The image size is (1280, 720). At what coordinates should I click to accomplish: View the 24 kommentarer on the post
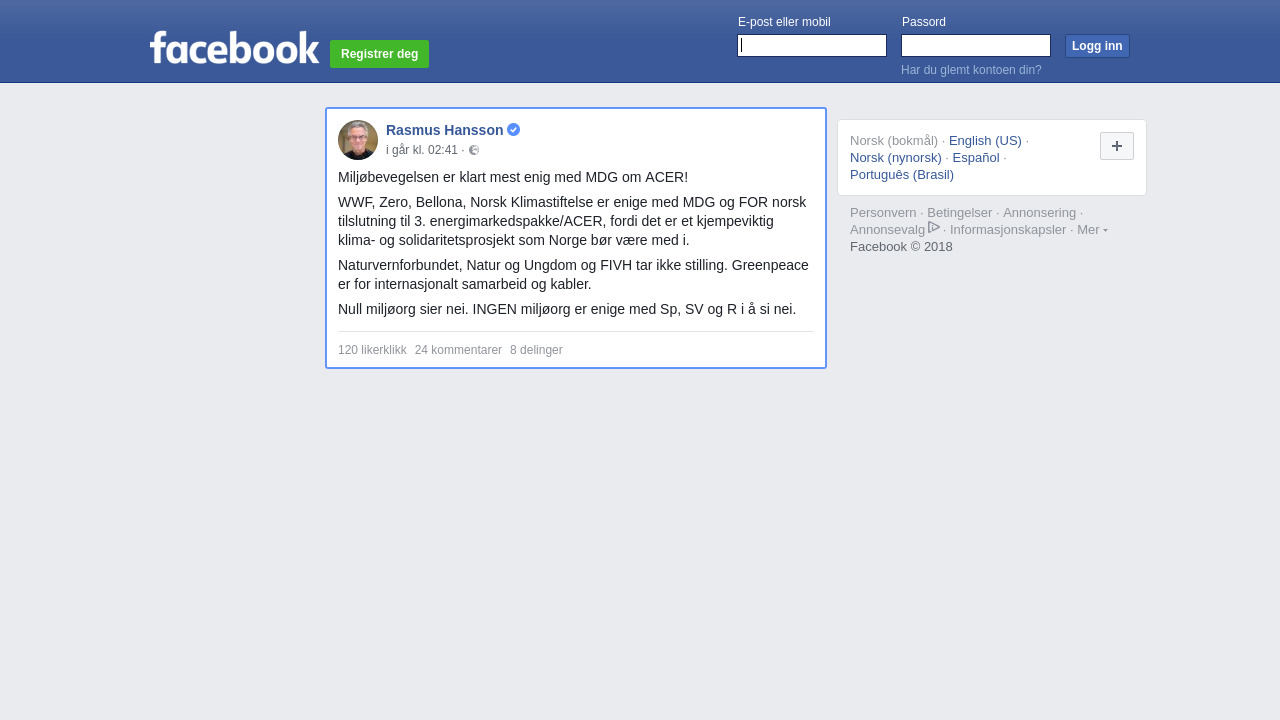(x=458, y=350)
